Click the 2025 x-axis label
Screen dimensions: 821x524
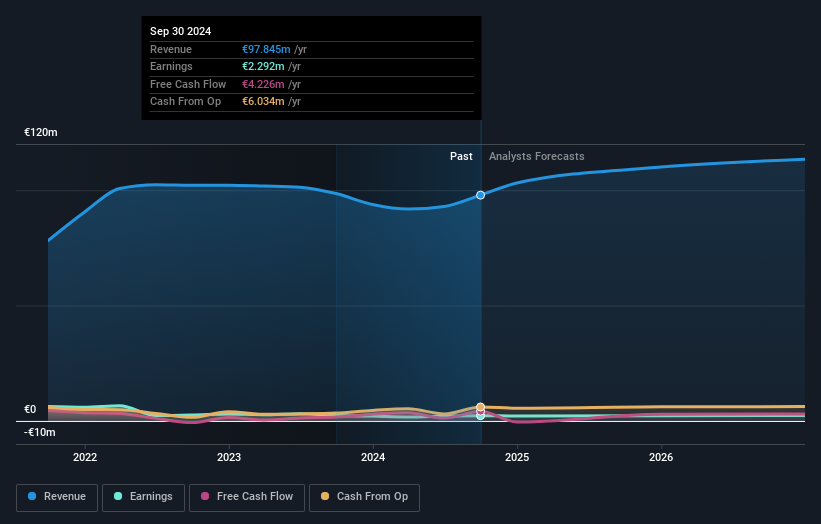click(x=517, y=458)
